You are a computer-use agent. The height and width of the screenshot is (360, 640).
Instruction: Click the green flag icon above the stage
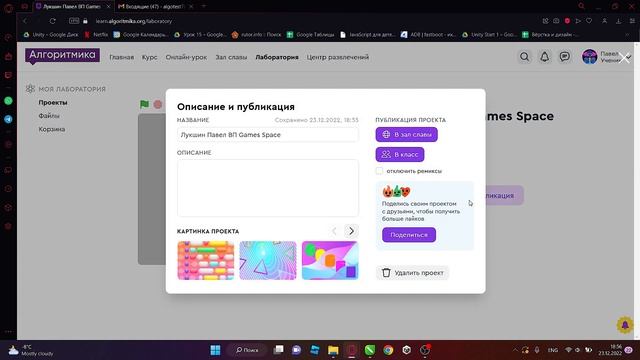(x=144, y=104)
